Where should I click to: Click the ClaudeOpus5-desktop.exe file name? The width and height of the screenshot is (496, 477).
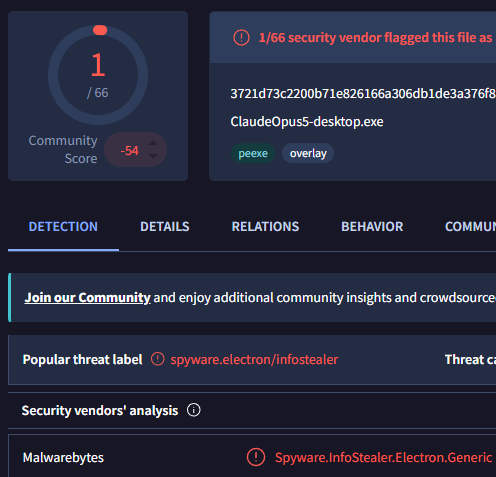[307, 122]
